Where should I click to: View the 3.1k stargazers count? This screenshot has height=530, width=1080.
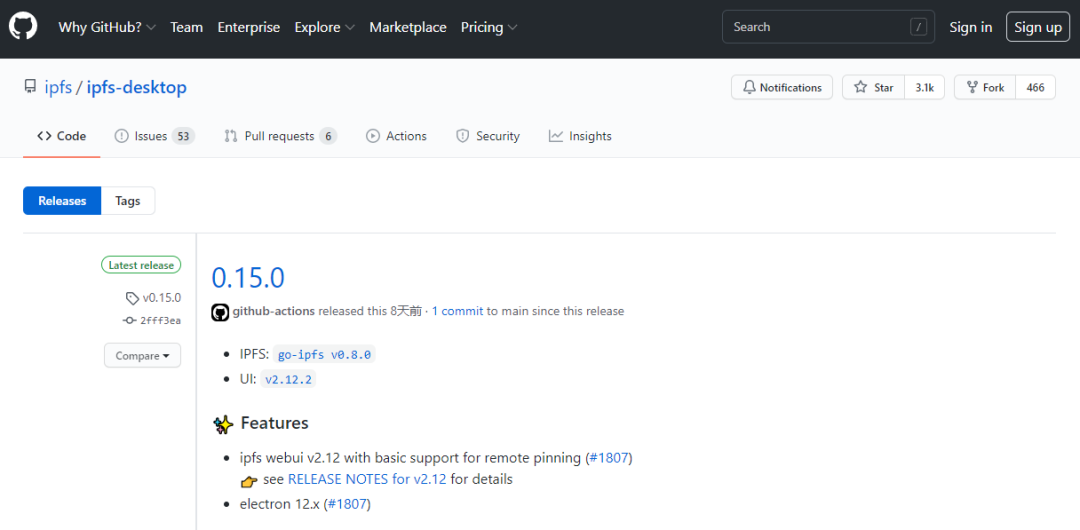pyautogui.click(x=924, y=88)
